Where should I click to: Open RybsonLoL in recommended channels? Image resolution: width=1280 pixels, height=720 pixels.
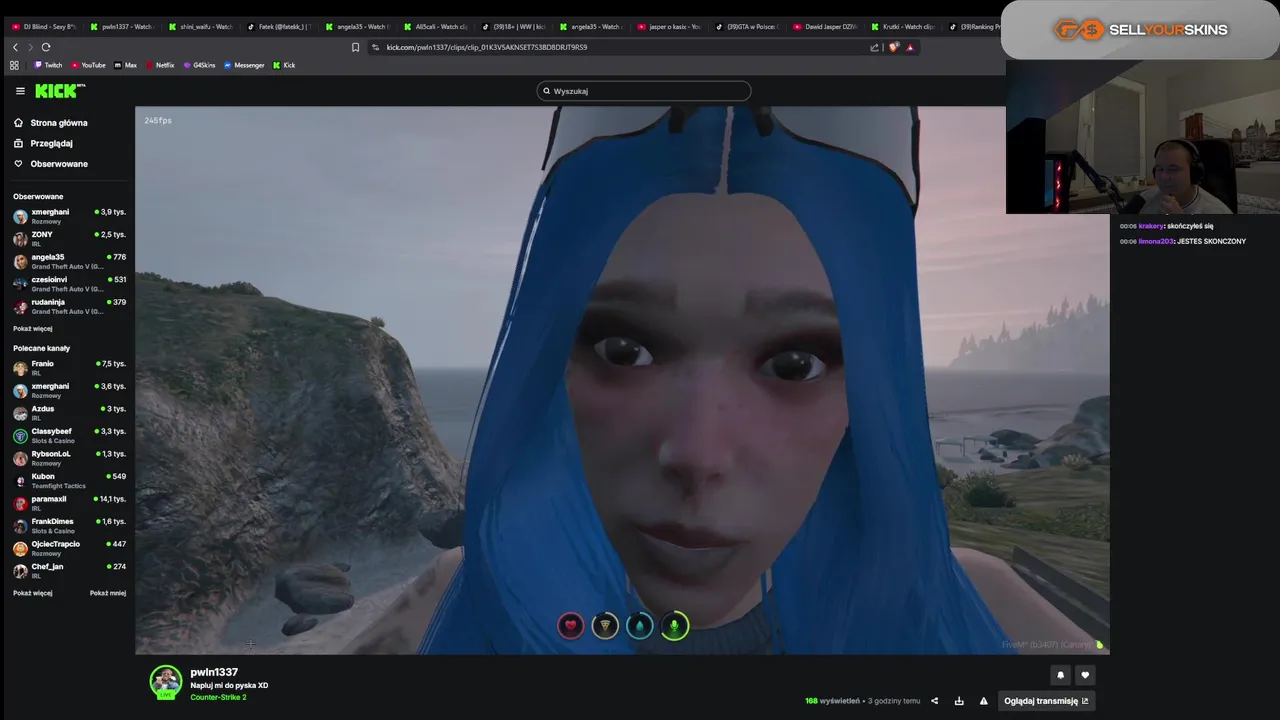click(69, 458)
